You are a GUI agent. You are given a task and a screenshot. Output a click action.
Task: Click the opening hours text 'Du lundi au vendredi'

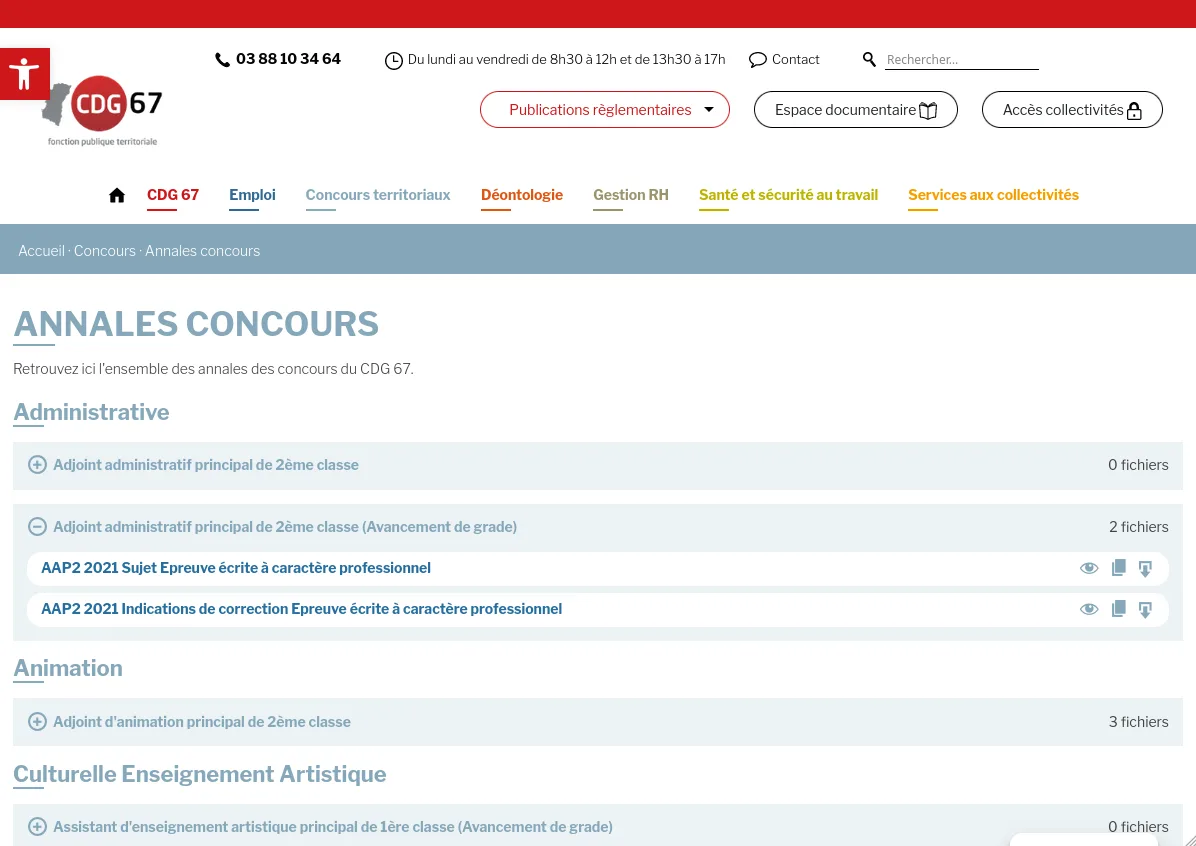[x=567, y=60]
